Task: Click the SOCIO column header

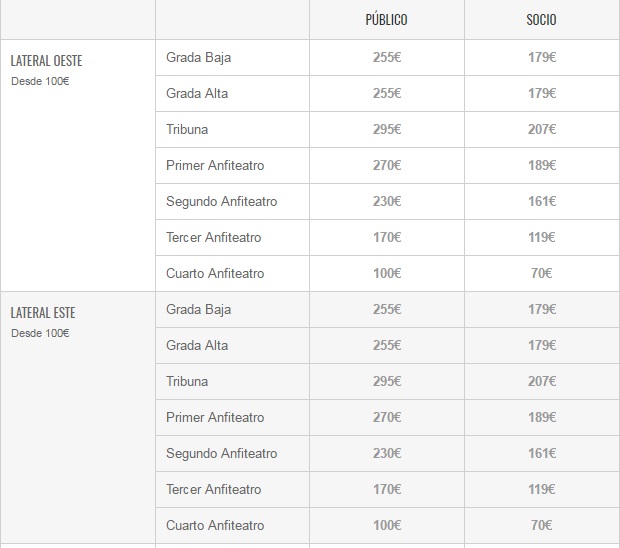Action: click(x=541, y=20)
